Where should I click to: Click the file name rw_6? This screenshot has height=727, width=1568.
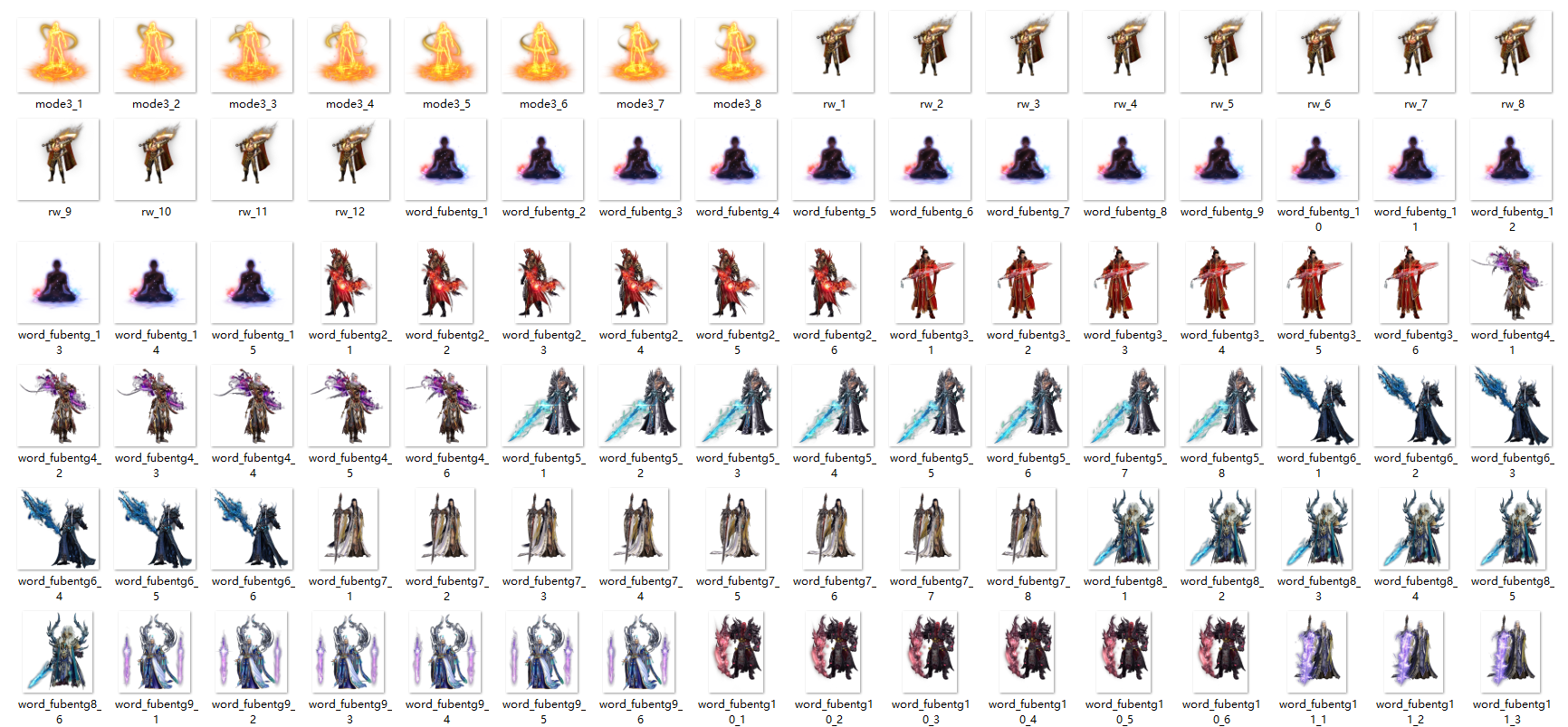pyautogui.click(x=1318, y=104)
